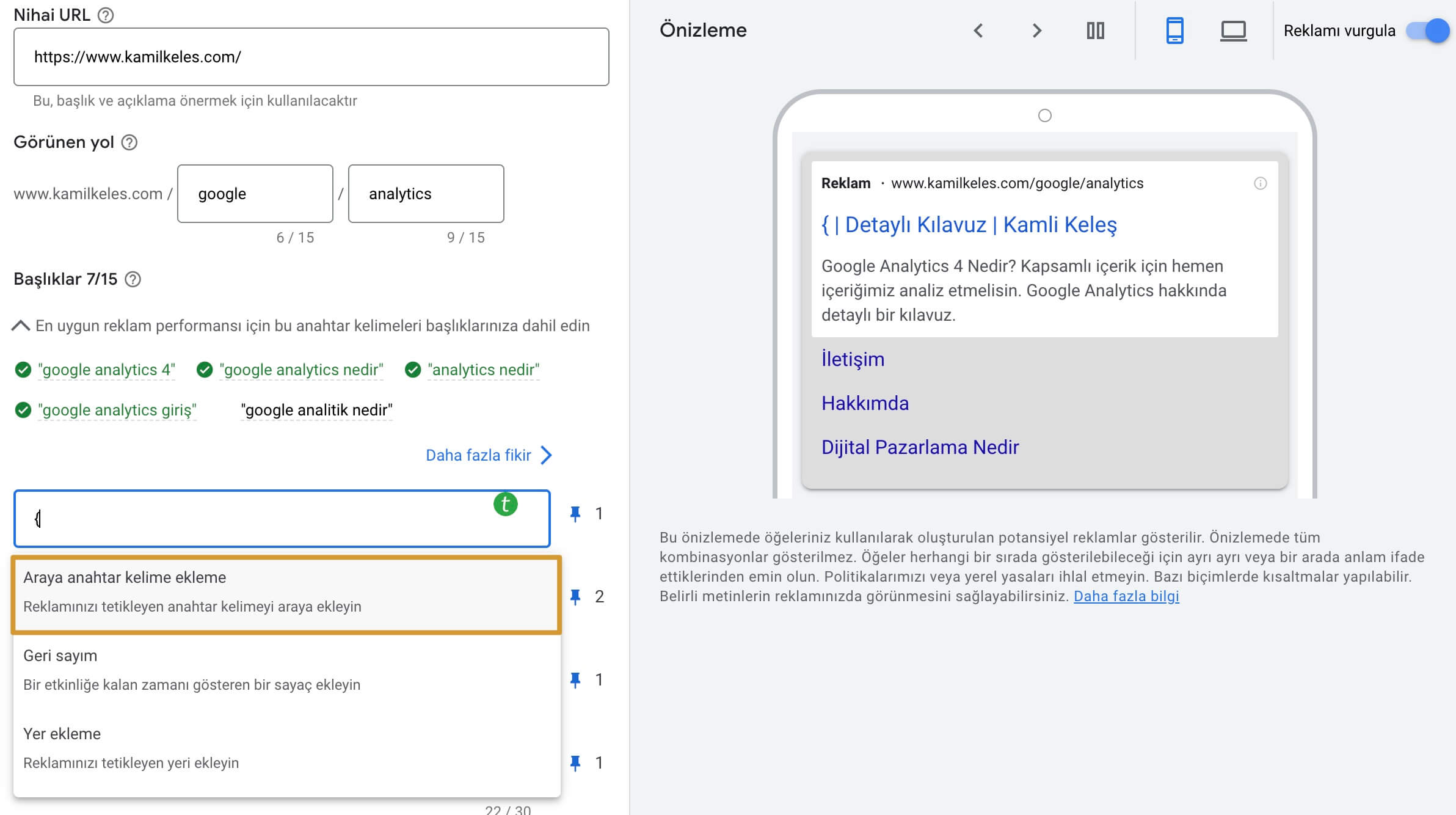Click the pin icon beside first headline

click(x=575, y=514)
